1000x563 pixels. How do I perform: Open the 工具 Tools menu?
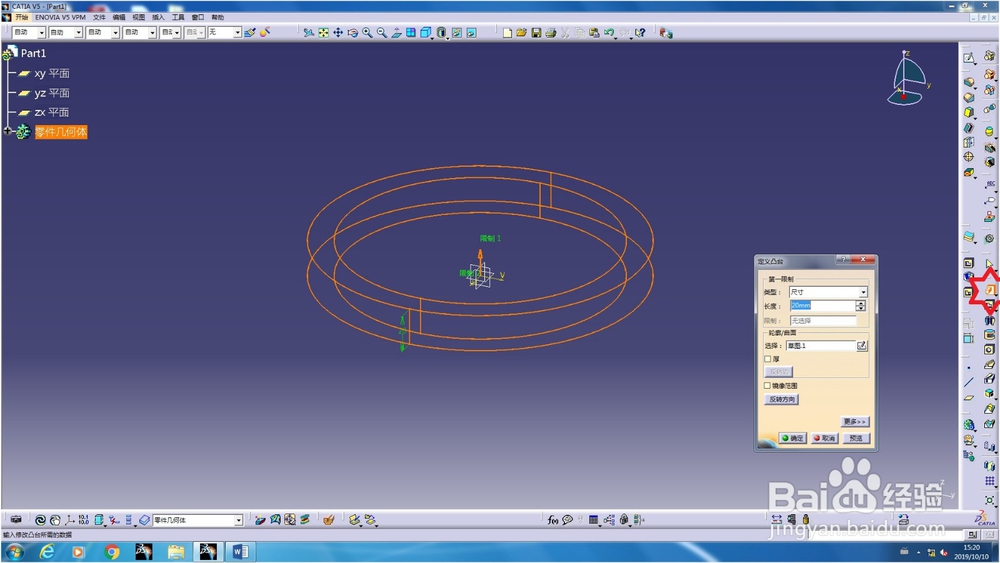[x=178, y=17]
